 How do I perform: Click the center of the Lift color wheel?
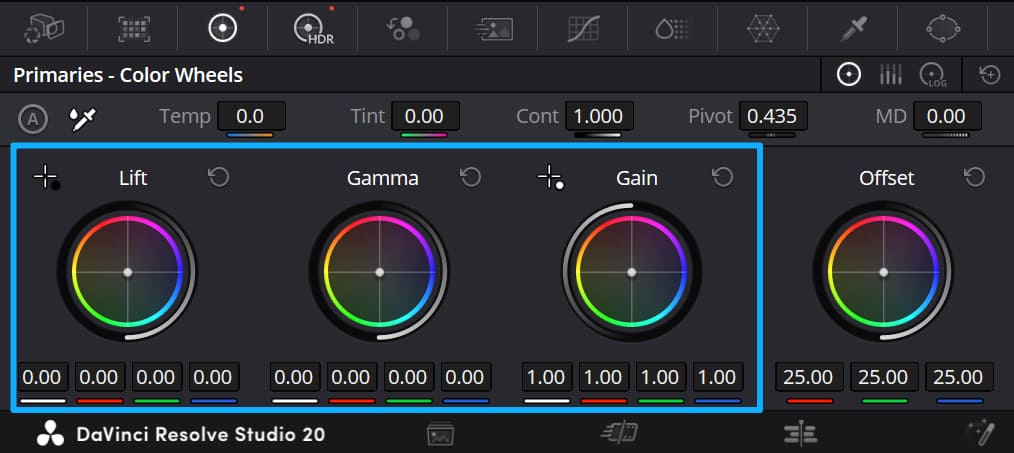[x=127, y=272]
